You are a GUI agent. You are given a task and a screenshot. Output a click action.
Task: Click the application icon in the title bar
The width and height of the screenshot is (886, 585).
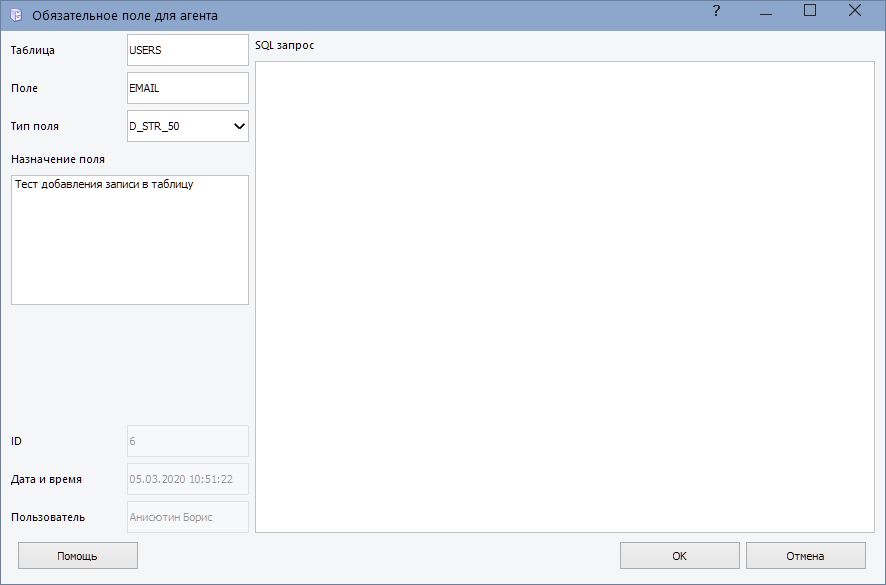pyautogui.click(x=15, y=15)
